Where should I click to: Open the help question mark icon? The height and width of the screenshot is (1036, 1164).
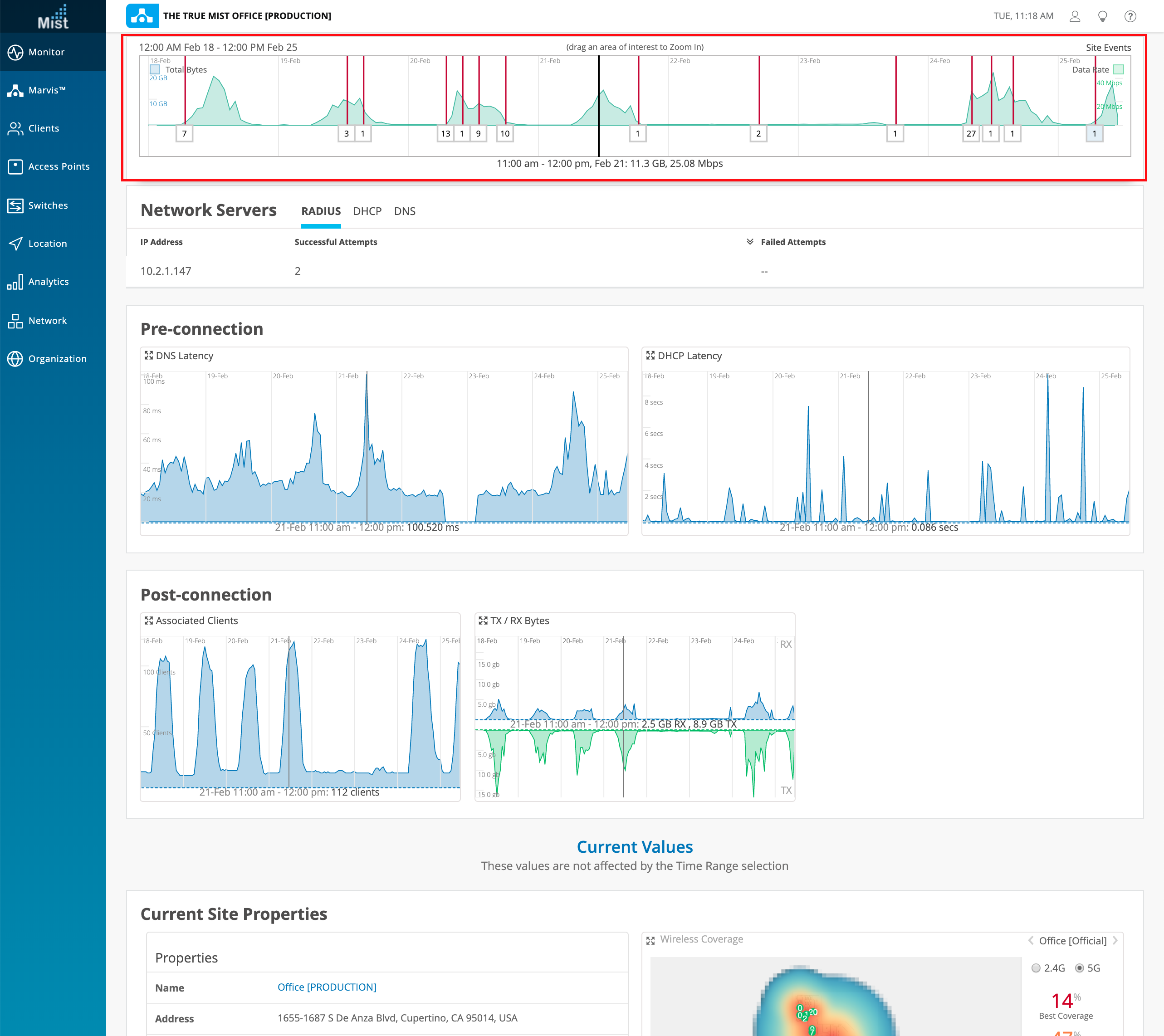tap(1130, 16)
